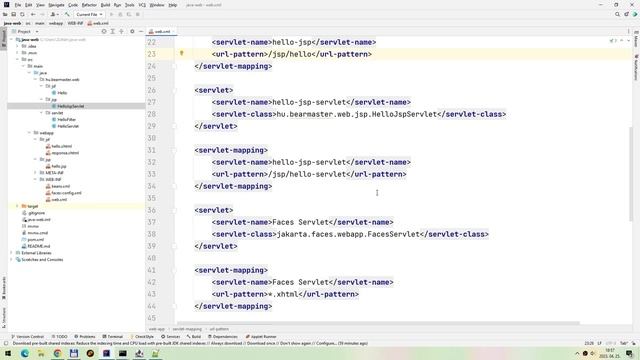Click the Reload from disk icon

22,14
